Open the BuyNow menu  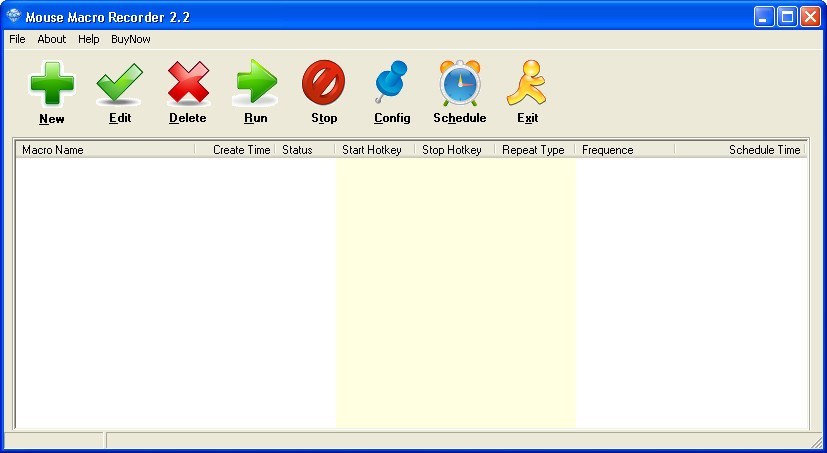[x=131, y=39]
